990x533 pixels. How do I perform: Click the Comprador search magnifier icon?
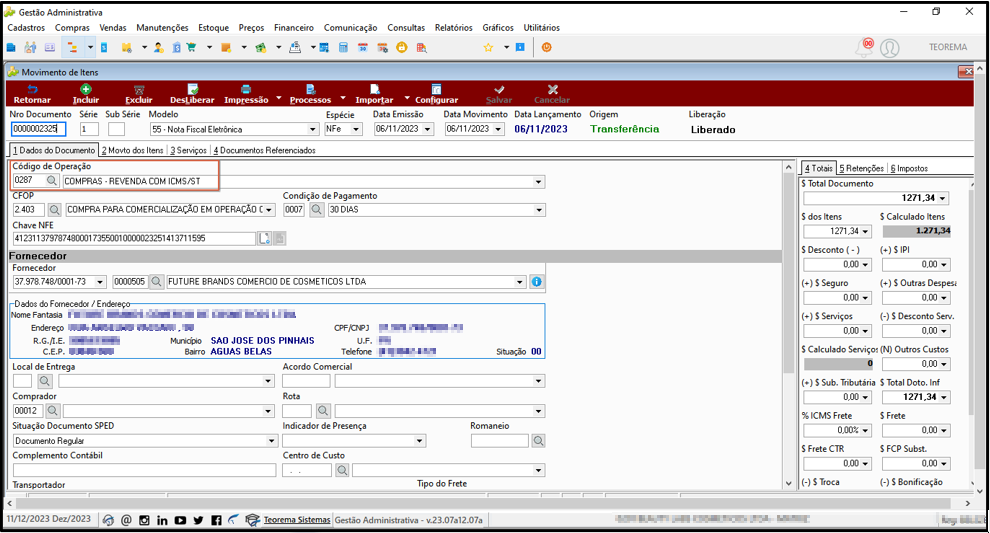tap(53, 410)
